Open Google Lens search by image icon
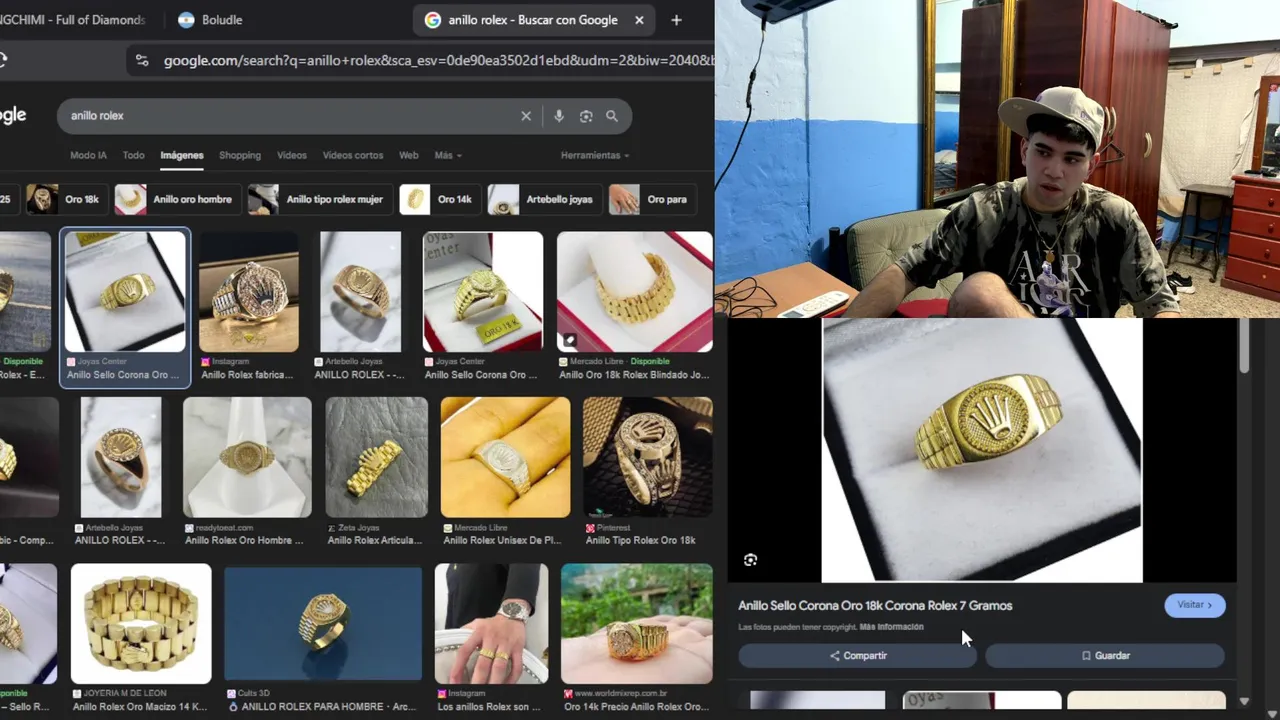This screenshot has height=720, width=1280. coord(586,116)
